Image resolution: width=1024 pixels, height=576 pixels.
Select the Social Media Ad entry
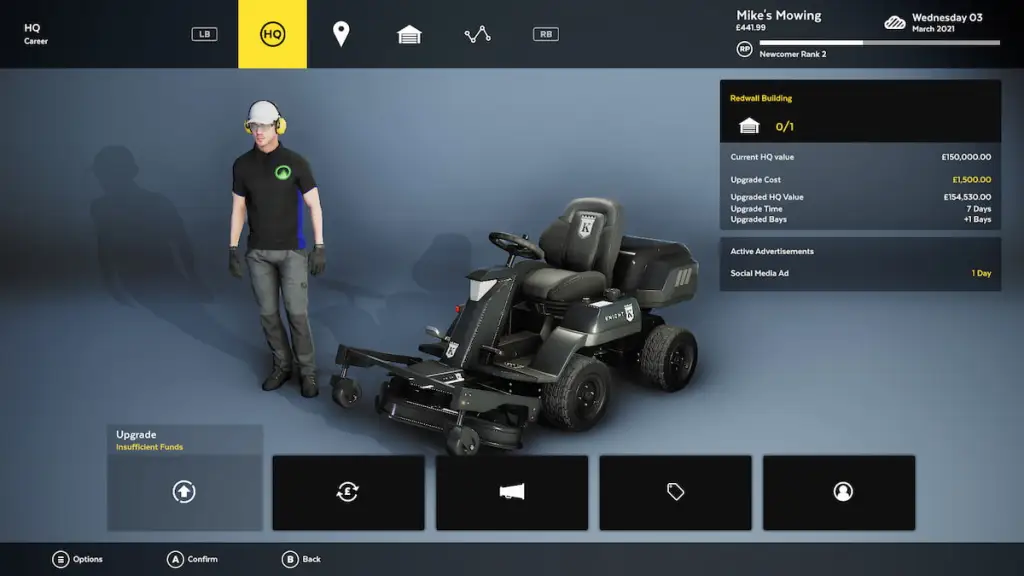[x=860, y=273]
